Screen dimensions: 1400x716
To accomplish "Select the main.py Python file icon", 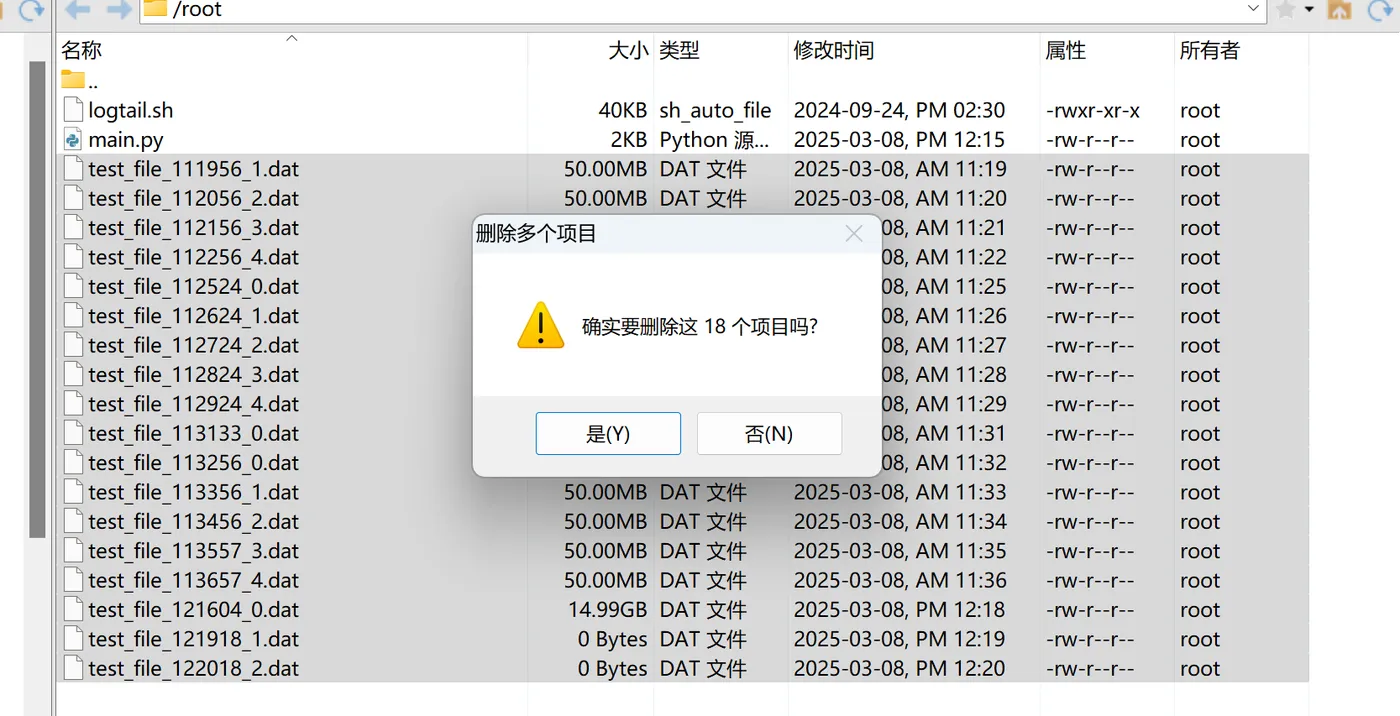I will pyautogui.click(x=73, y=140).
